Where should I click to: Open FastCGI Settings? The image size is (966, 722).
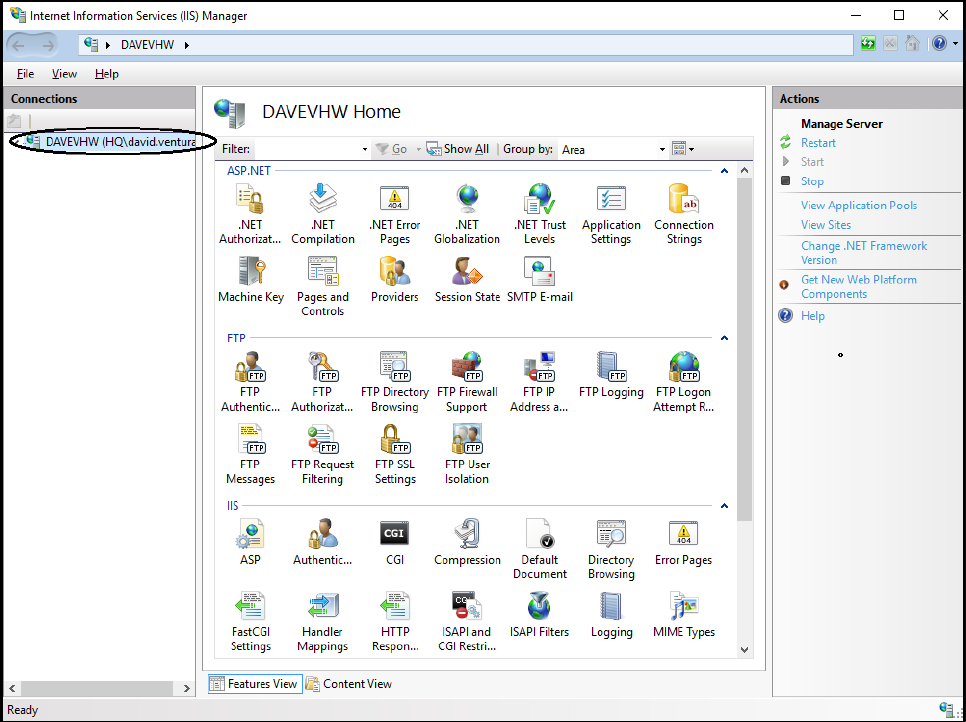pyautogui.click(x=250, y=621)
